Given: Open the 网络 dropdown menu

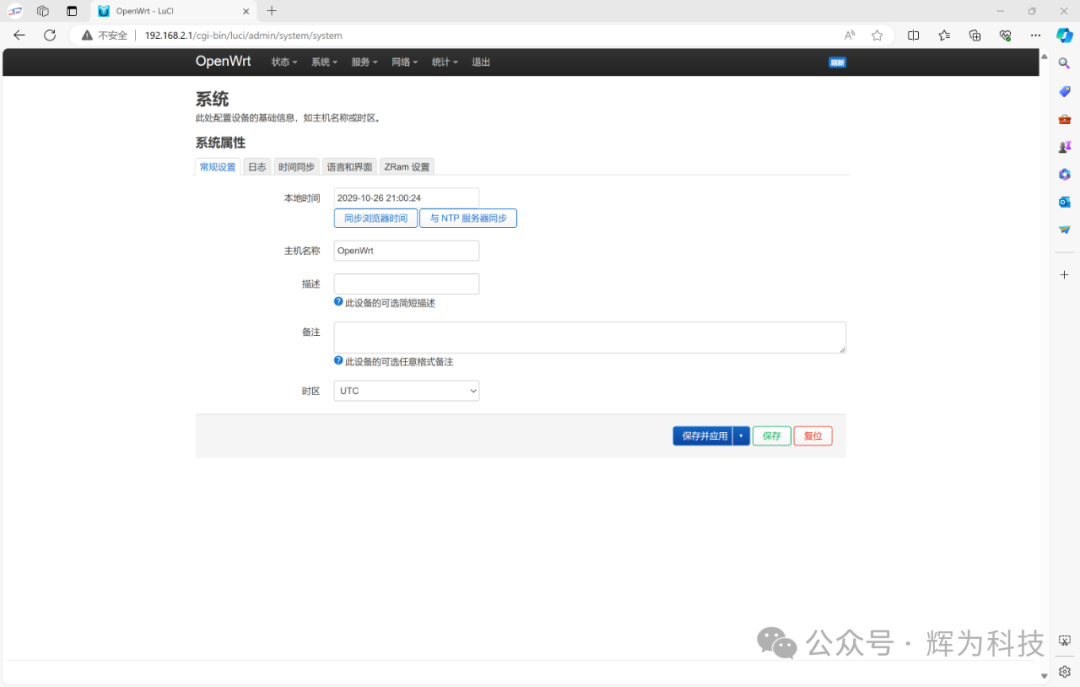Looking at the screenshot, I should (x=404, y=61).
